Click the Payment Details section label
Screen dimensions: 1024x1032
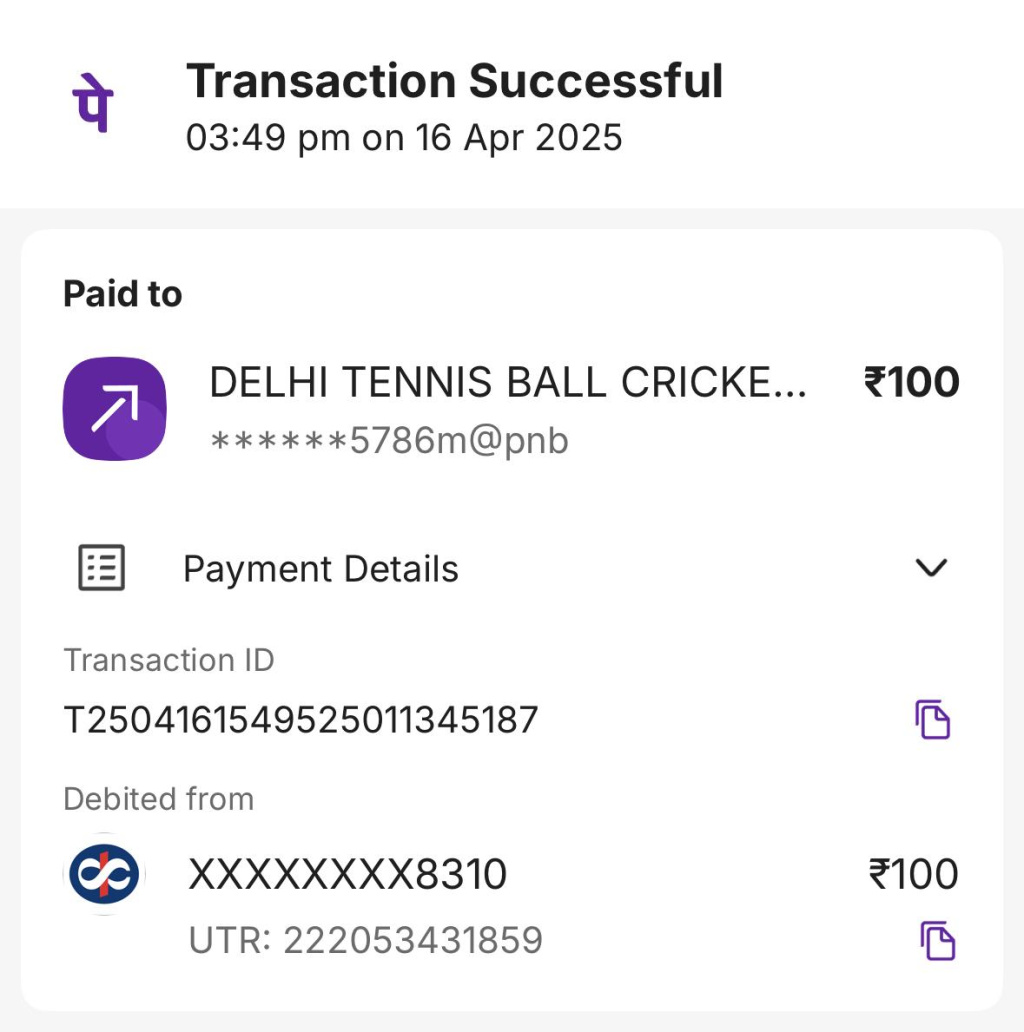coord(320,569)
